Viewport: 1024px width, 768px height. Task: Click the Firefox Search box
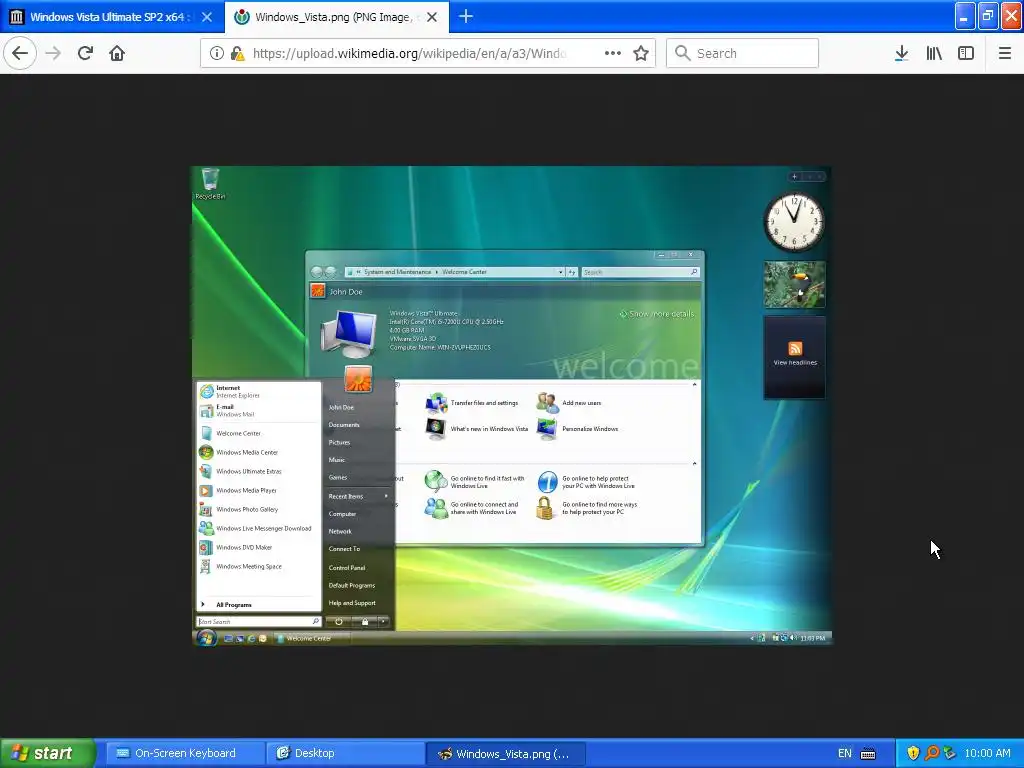tap(742, 53)
